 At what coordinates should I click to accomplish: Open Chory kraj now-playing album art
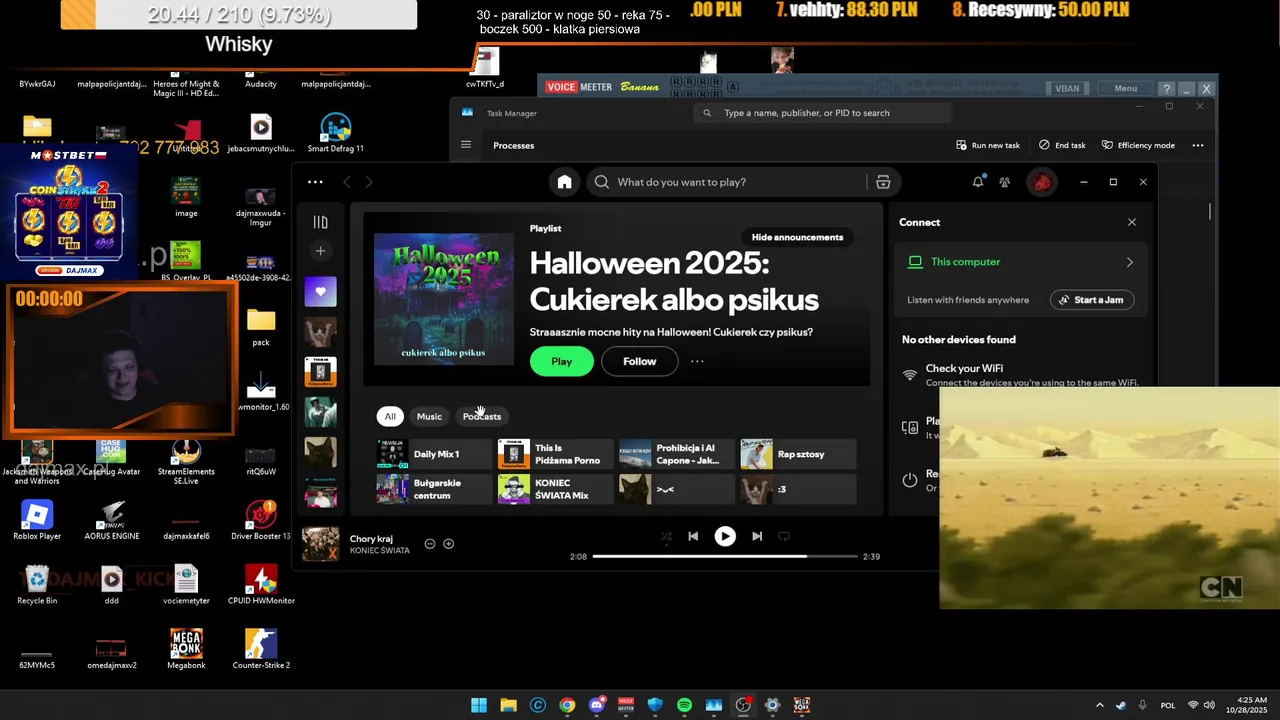[x=321, y=544]
